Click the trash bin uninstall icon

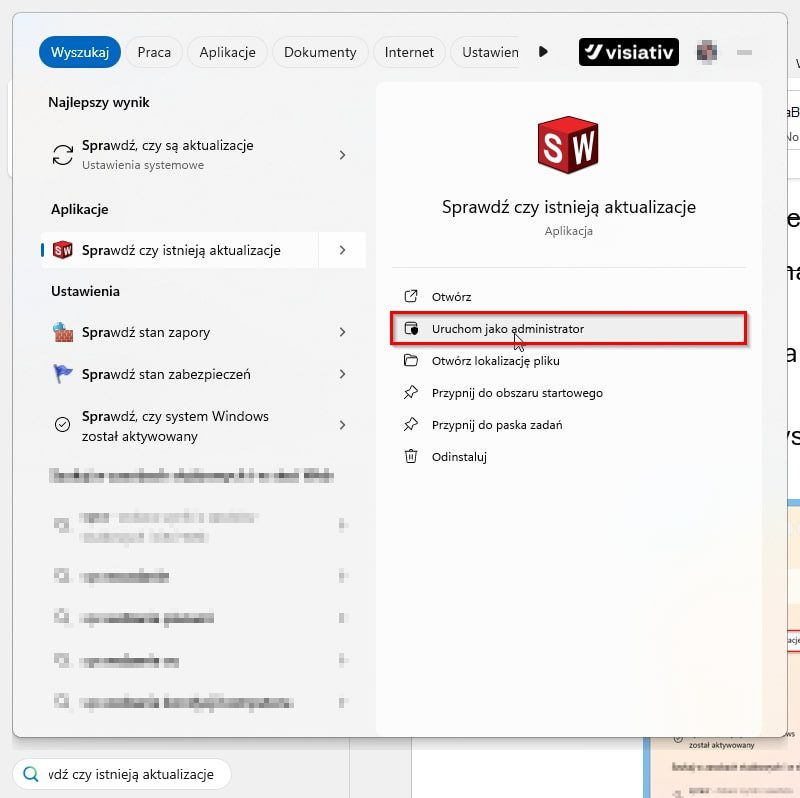pyautogui.click(x=411, y=456)
